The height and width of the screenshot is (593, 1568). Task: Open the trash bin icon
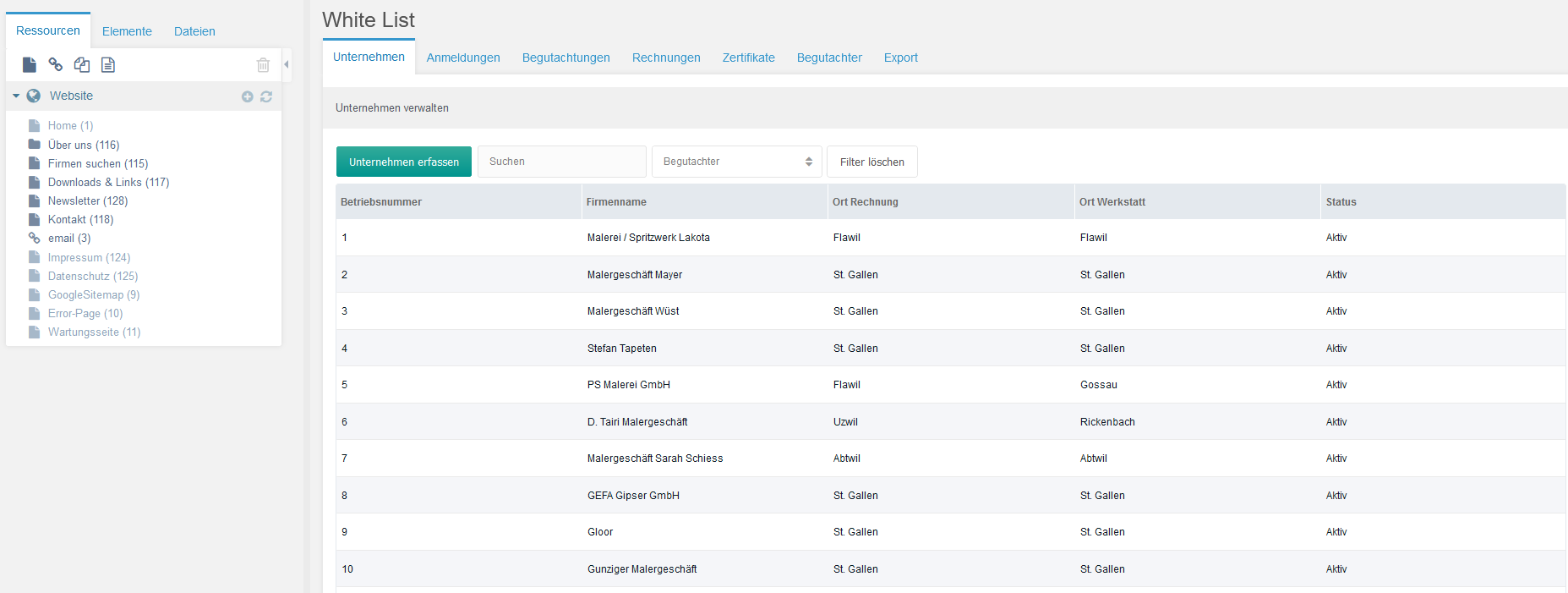point(263,65)
